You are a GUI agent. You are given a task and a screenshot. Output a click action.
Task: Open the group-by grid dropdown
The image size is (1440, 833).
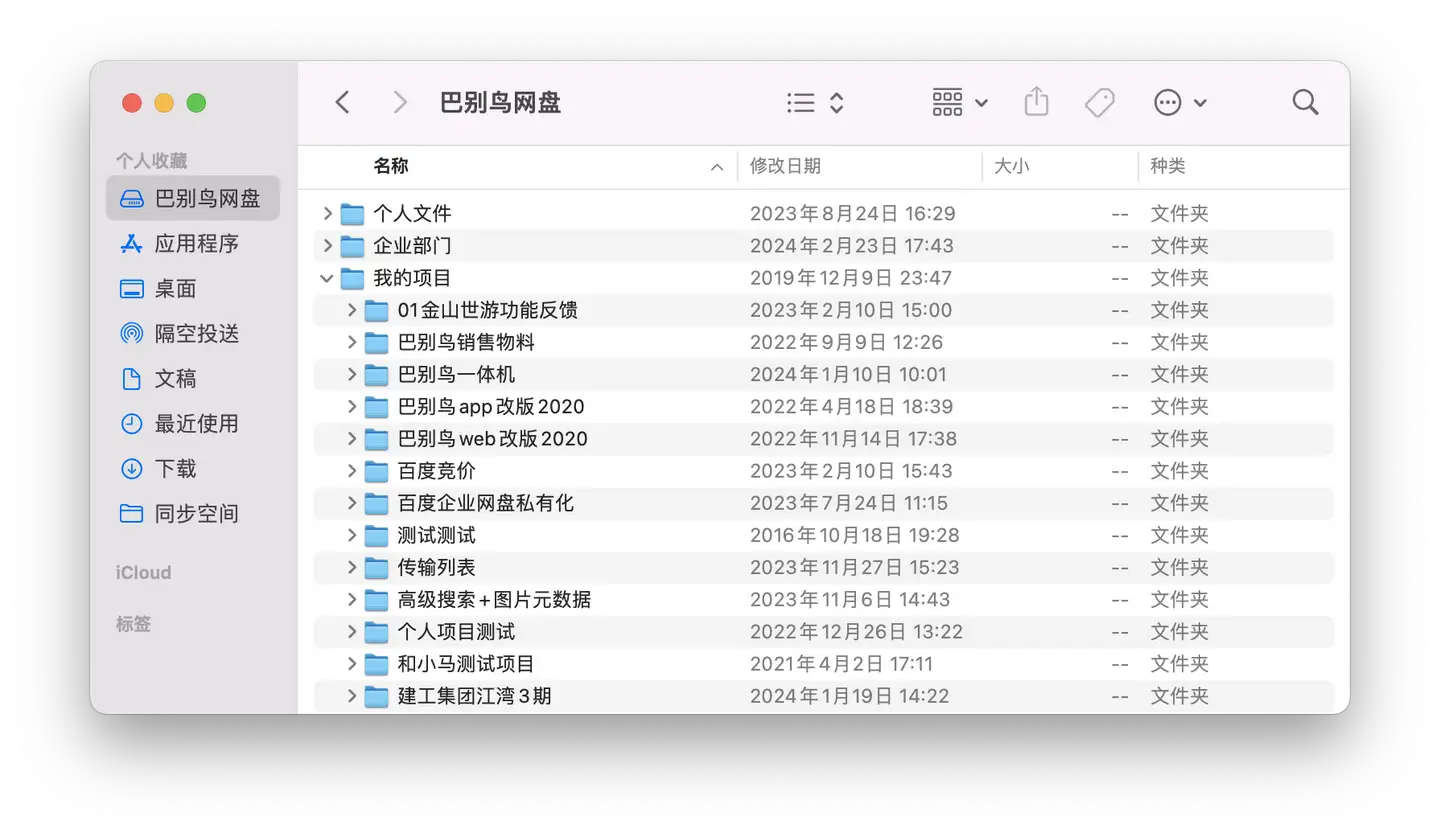click(960, 102)
